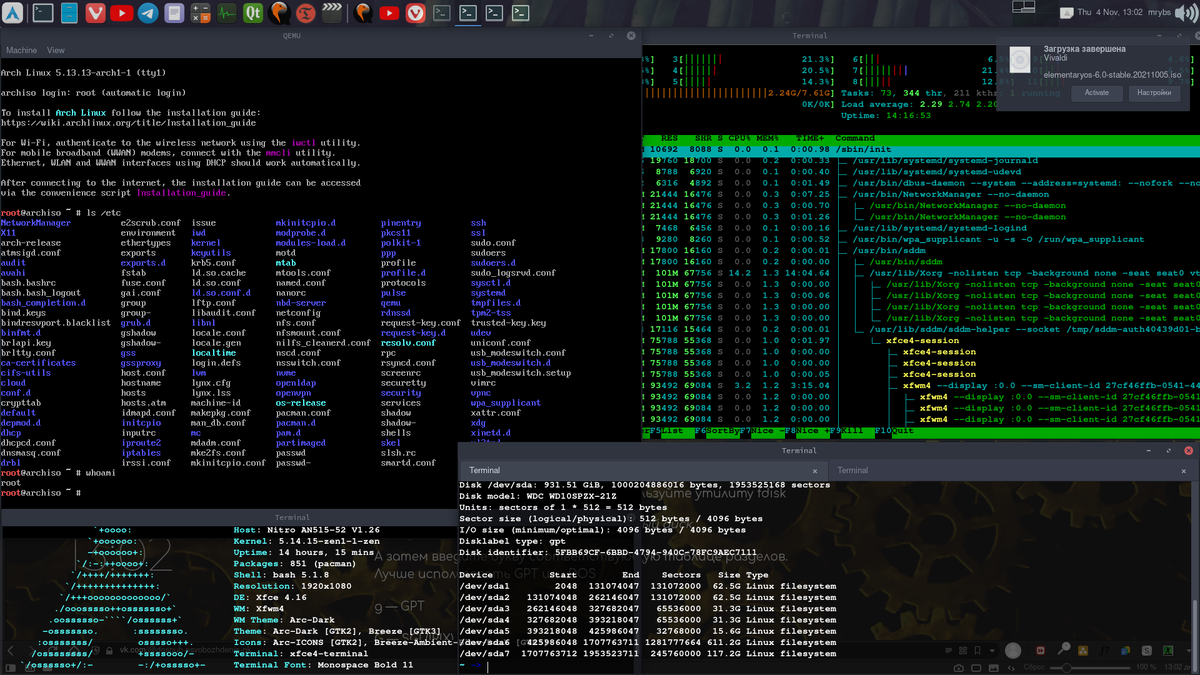Screen dimensions: 1200x675
Task: Select the wpa_supplicant process row in htop
Action: (920, 239)
